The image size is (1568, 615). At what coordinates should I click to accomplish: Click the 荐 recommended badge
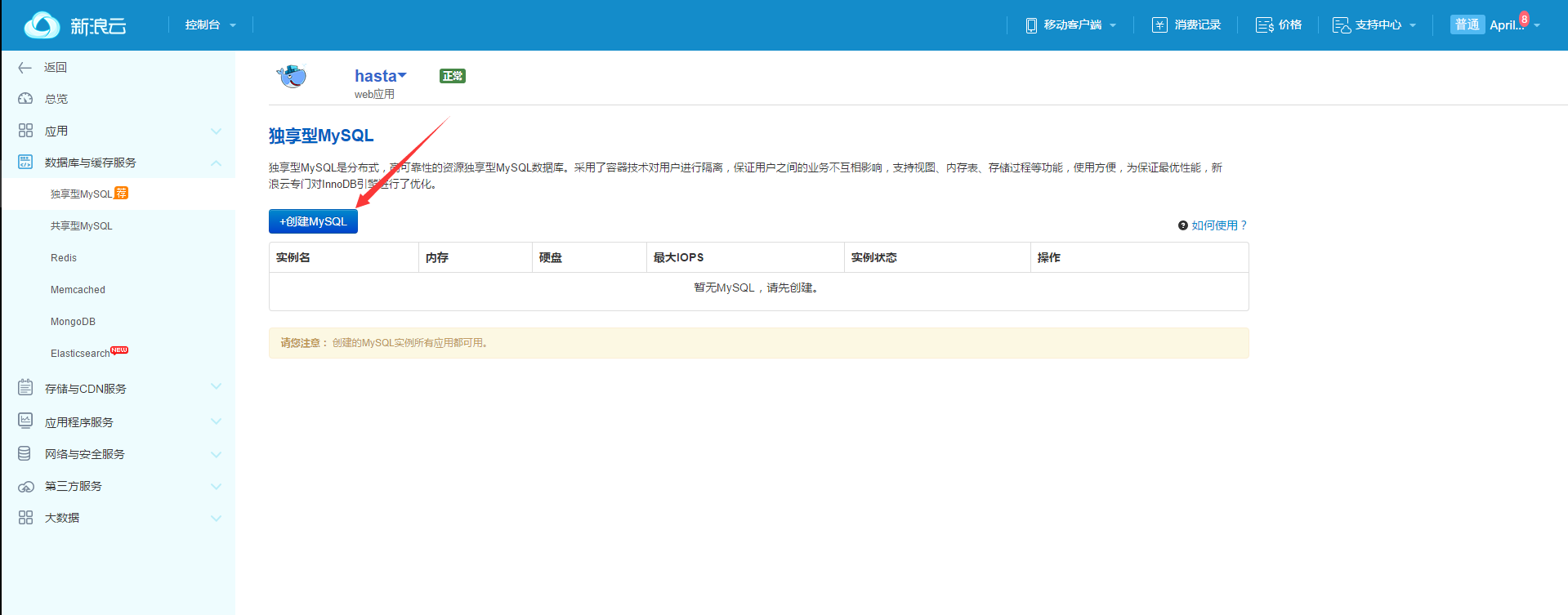pos(121,193)
